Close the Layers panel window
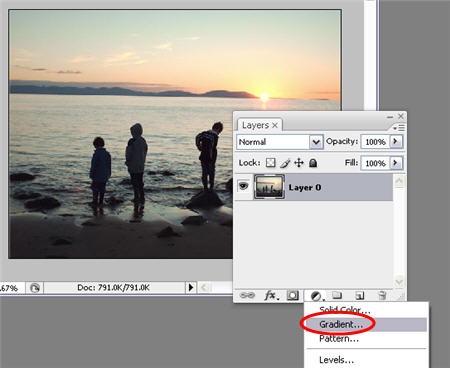 pos(401,116)
